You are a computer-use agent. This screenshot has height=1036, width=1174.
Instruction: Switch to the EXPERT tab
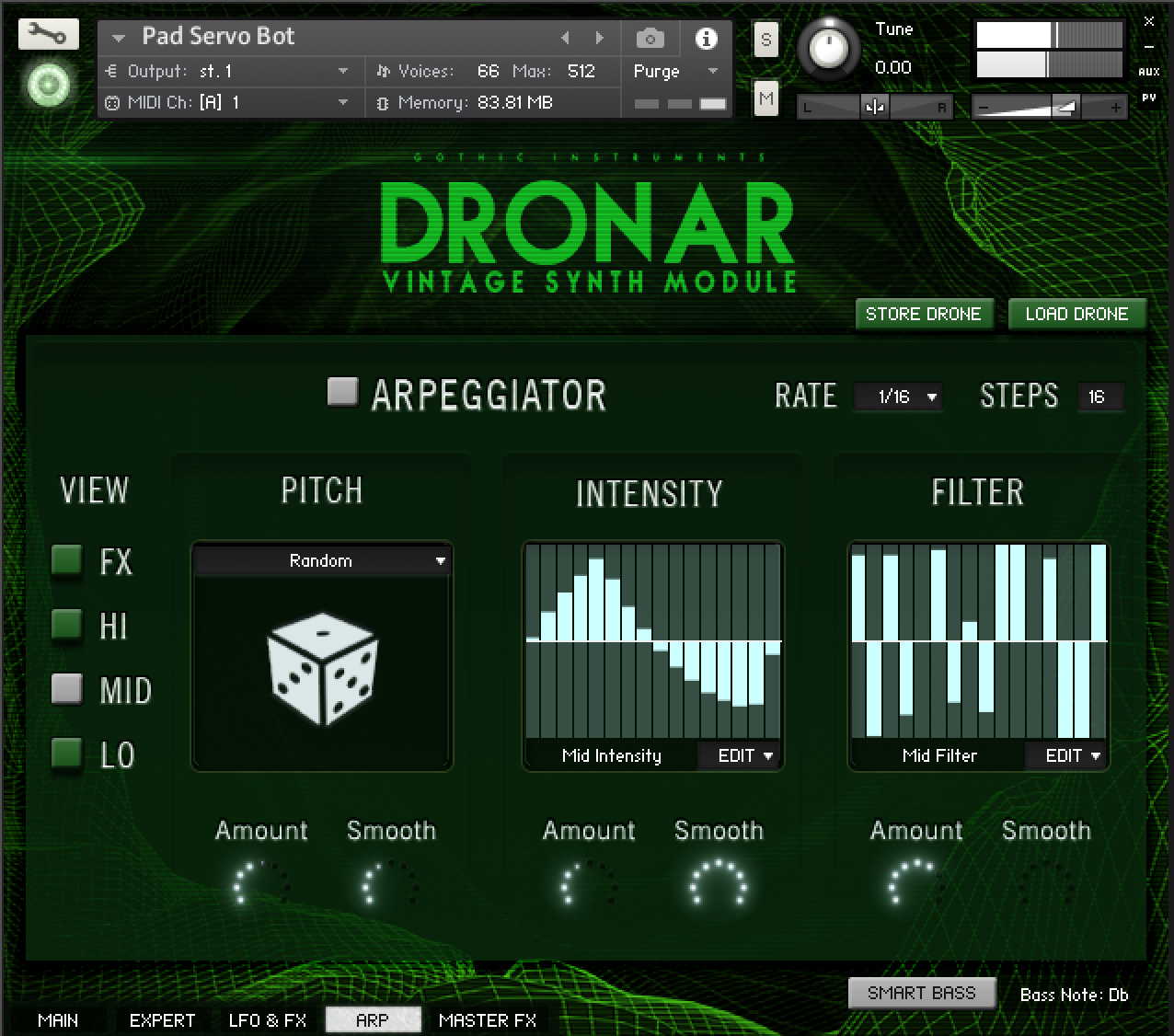(x=162, y=1020)
